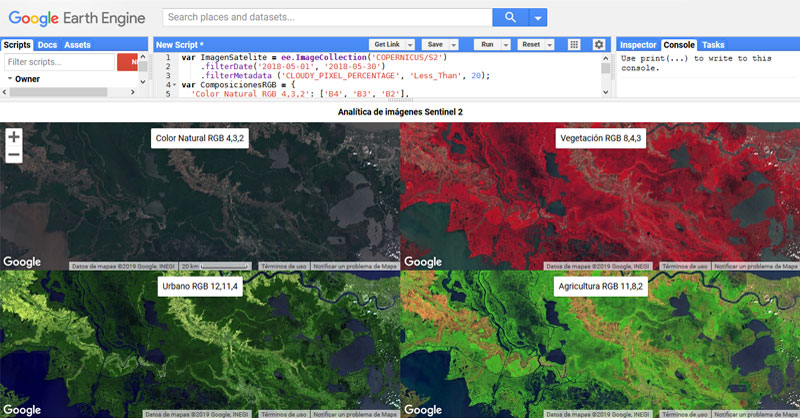Switch to the Scripts tab
The image size is (800, 418).
coord(17,45)
